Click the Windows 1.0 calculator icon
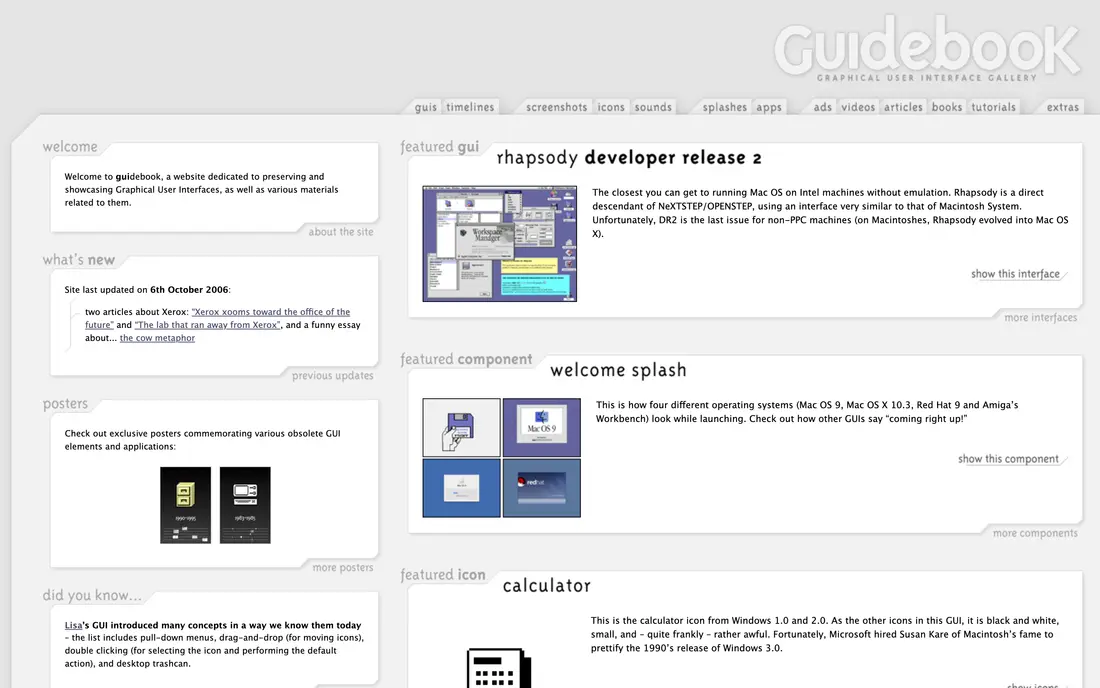 (x=499, y=668)
